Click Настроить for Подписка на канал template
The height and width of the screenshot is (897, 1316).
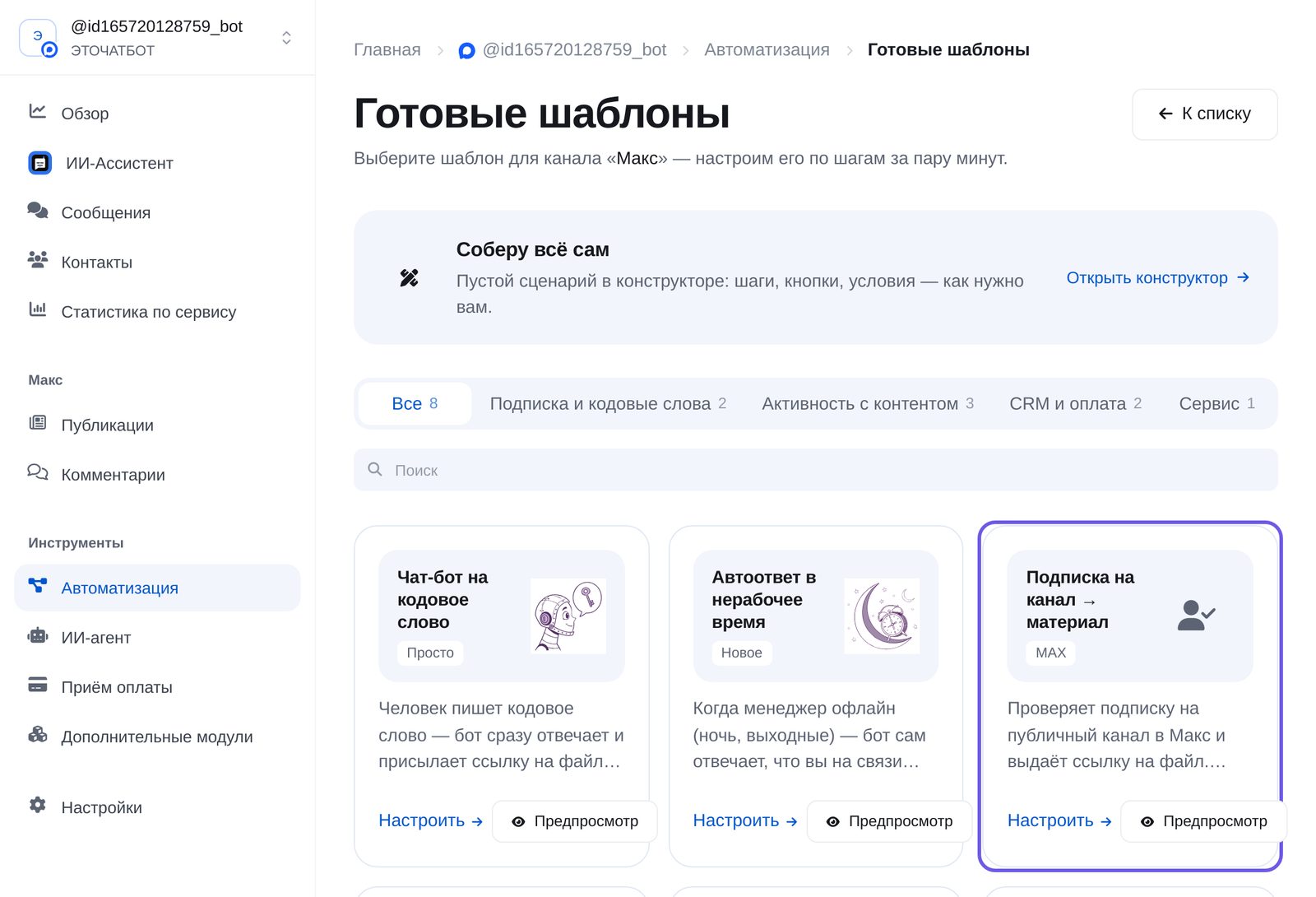point(1059,820)
